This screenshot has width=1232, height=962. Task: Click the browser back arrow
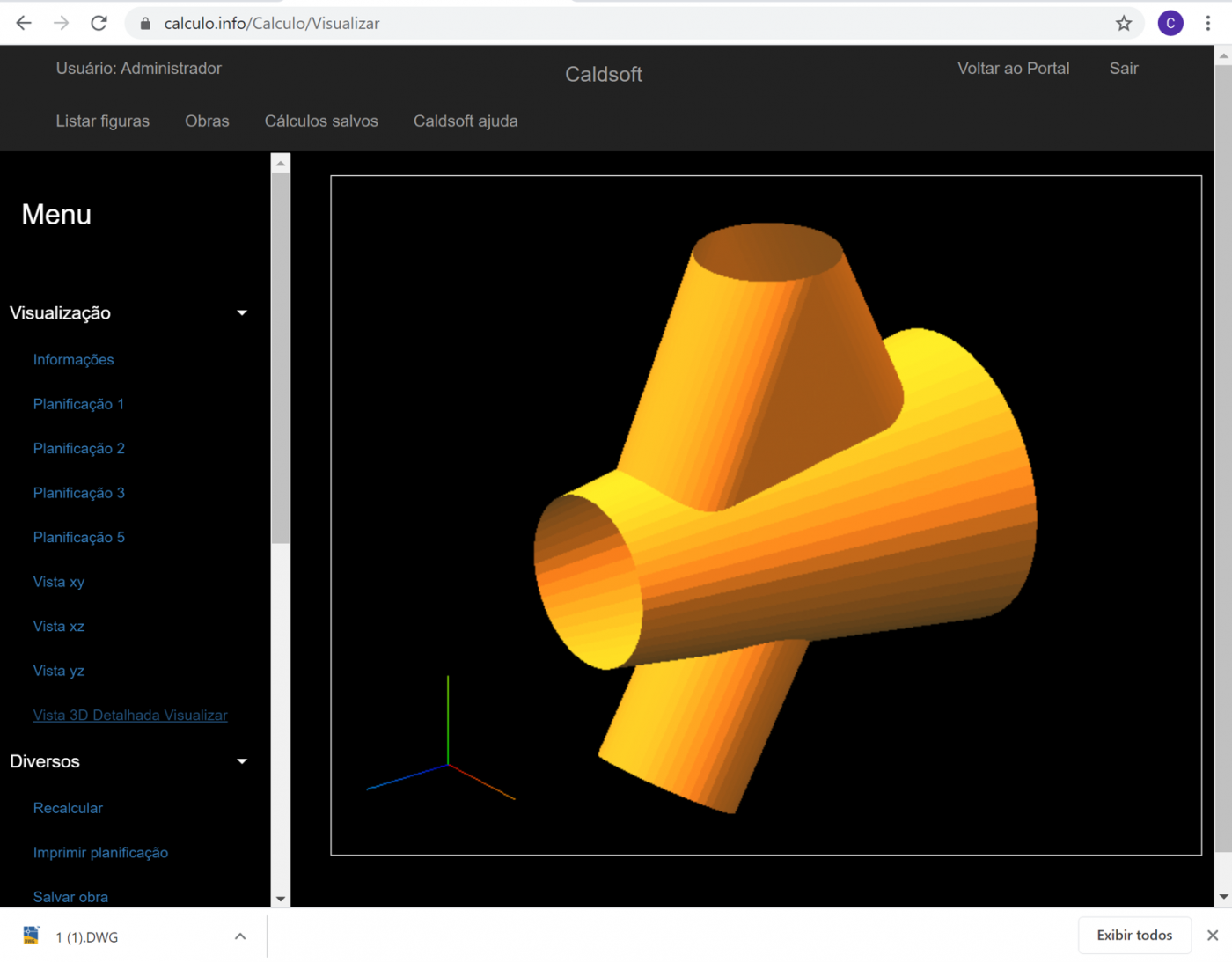[x=24, y=23]
